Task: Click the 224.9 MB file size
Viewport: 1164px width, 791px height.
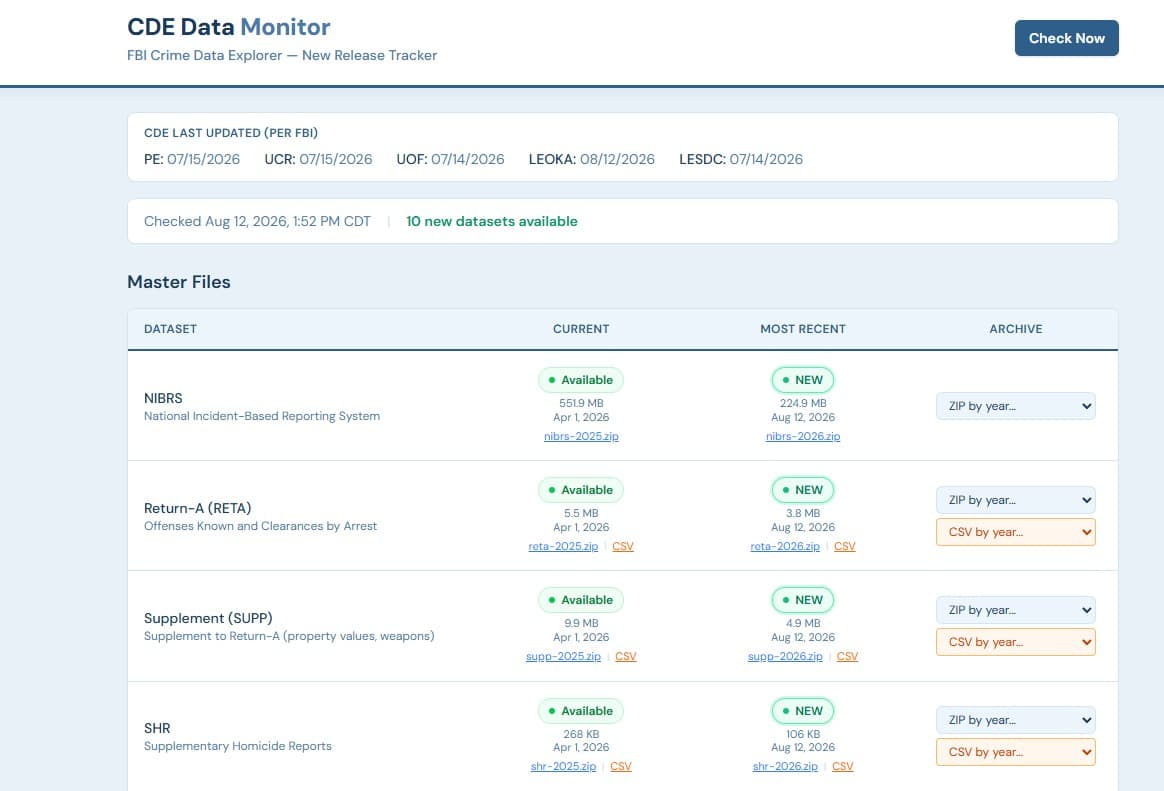Action: (x=802, y=404)
